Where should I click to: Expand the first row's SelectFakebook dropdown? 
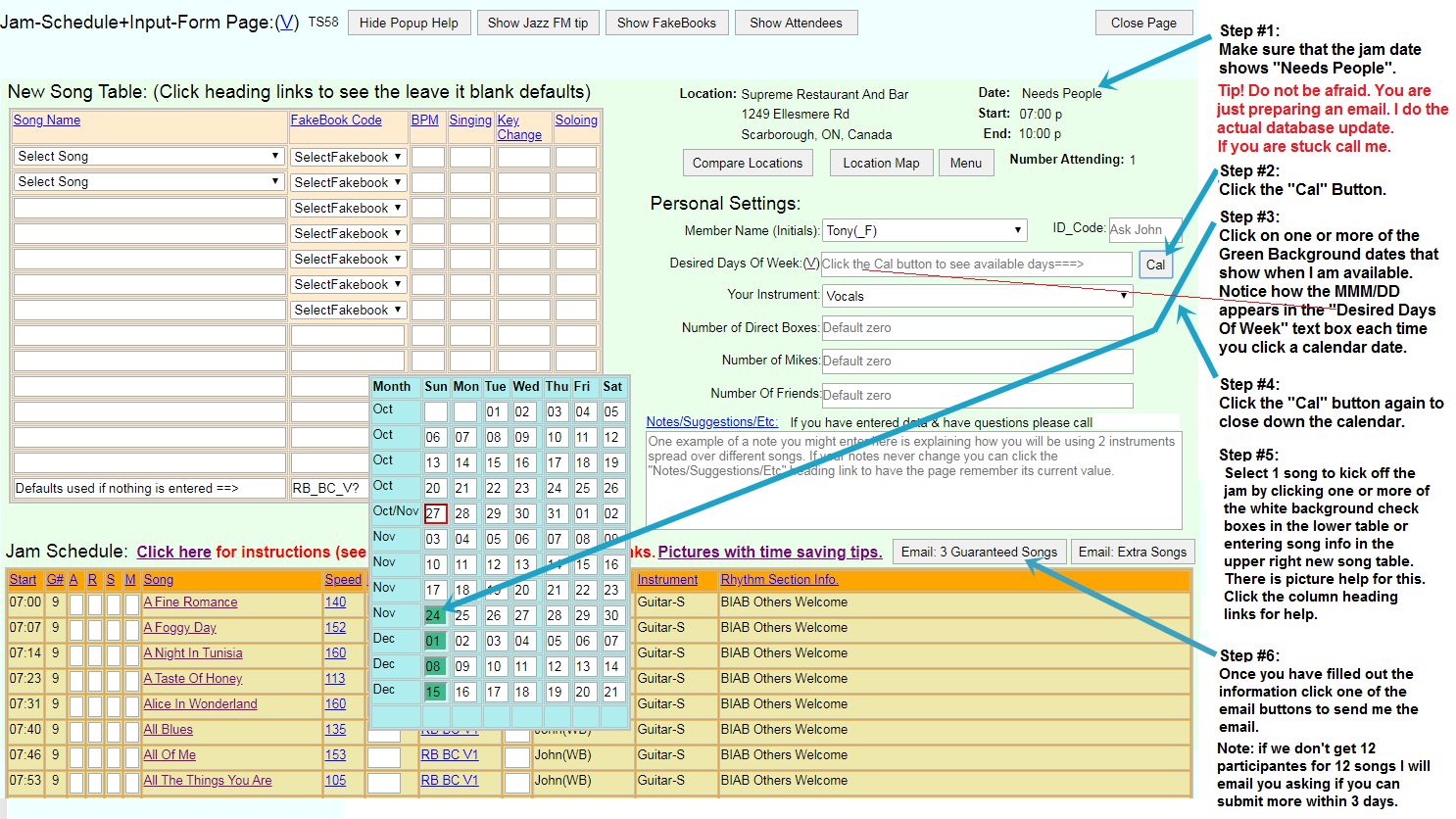tap(348, 157)
